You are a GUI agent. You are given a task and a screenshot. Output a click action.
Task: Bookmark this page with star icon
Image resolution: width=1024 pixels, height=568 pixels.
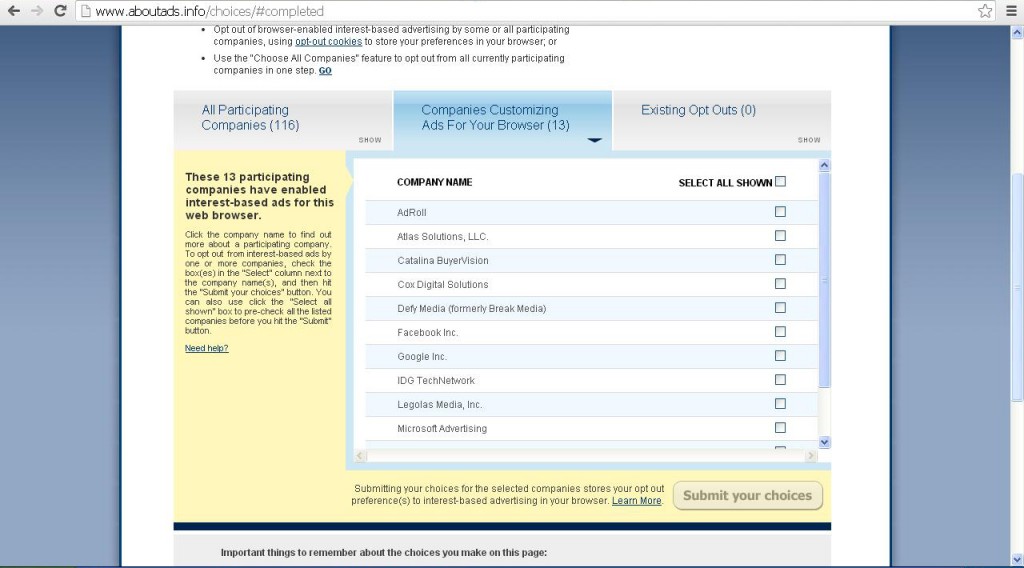click(x=985, y=11)
